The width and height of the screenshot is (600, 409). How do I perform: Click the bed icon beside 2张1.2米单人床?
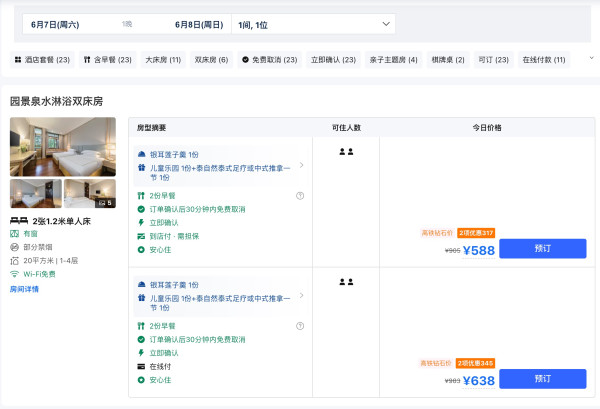19,221
